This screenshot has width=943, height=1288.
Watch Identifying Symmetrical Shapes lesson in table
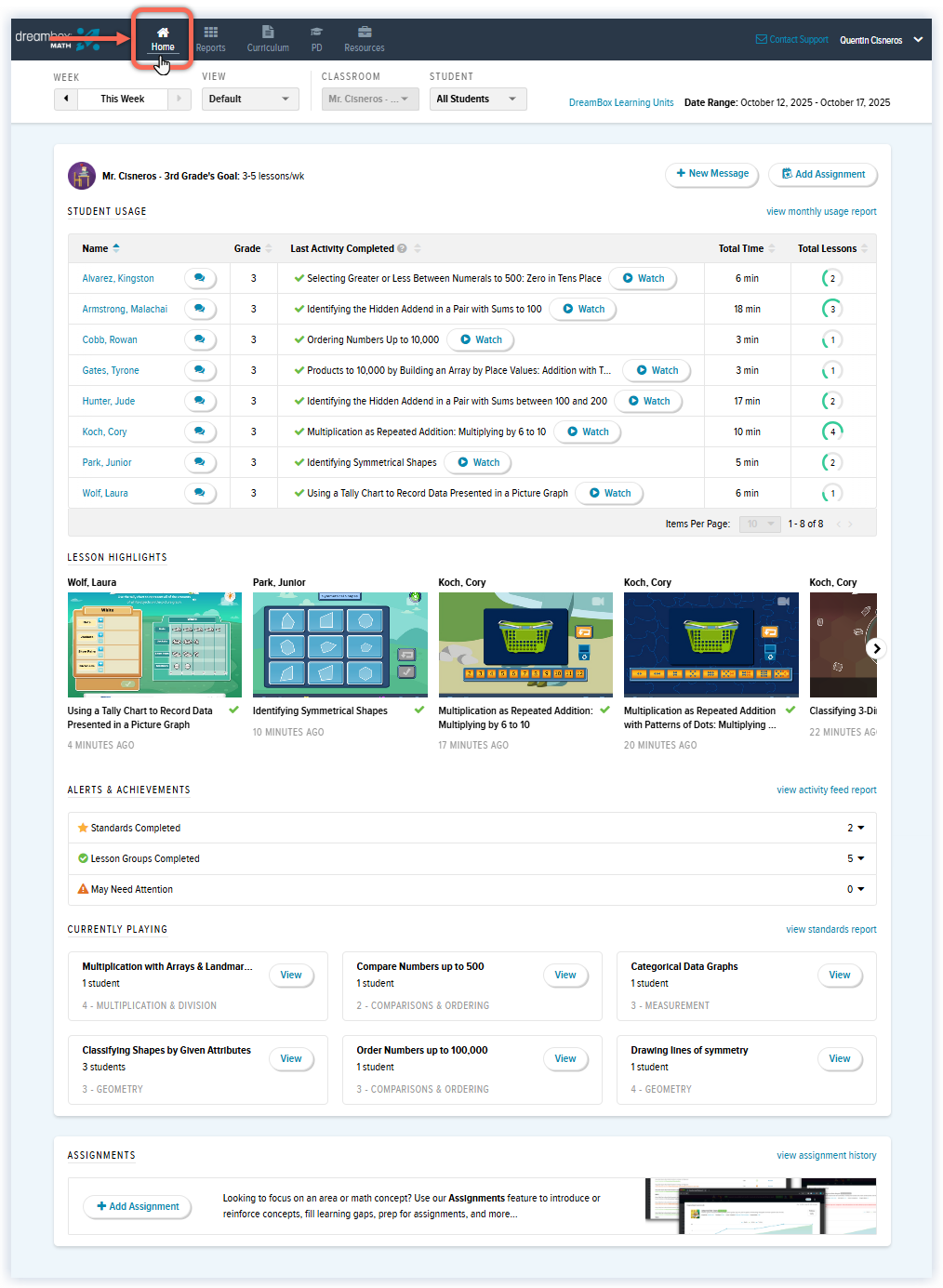click(478, 462)
